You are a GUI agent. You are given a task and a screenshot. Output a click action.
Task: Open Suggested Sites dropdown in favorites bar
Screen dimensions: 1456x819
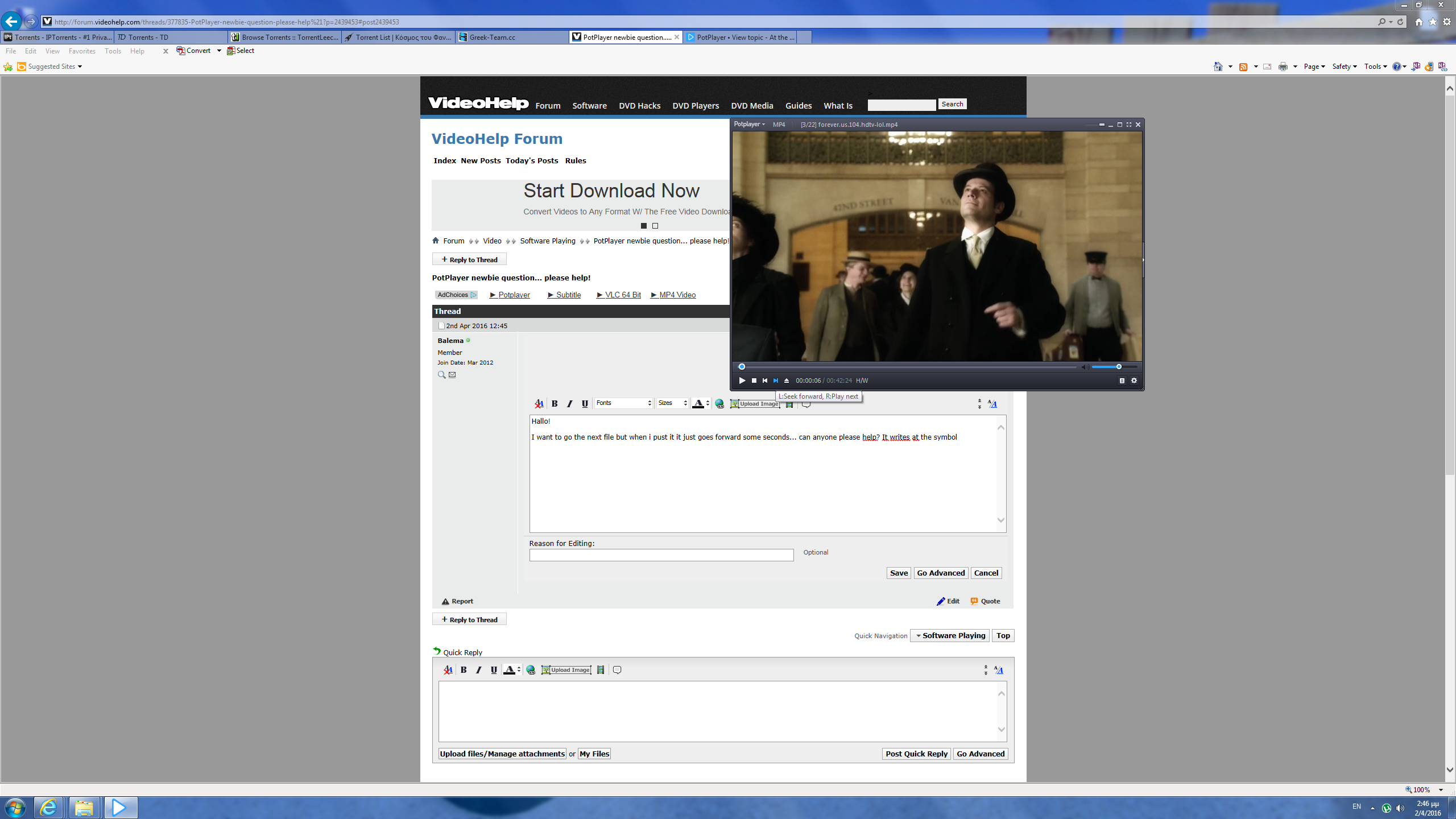(x=55, y=67)
